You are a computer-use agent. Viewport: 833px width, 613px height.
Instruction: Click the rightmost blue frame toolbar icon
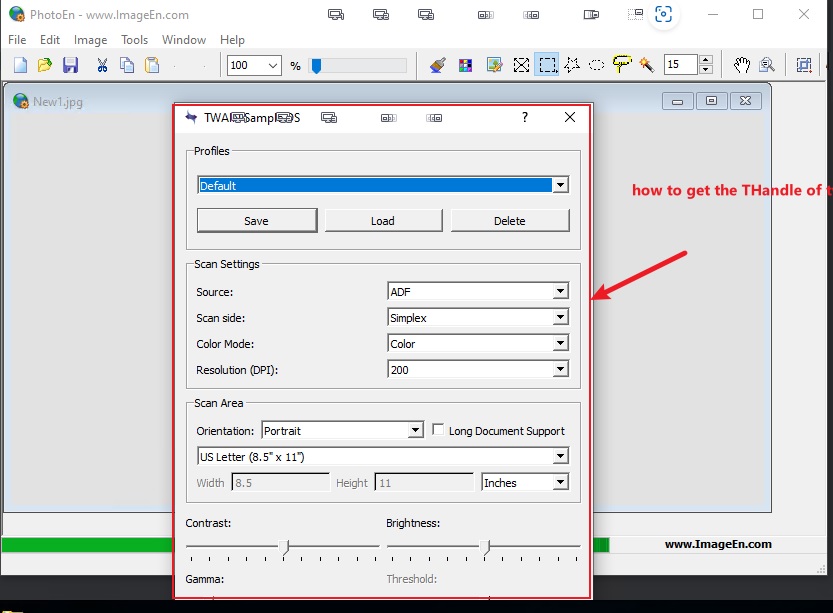coord(804,65)
